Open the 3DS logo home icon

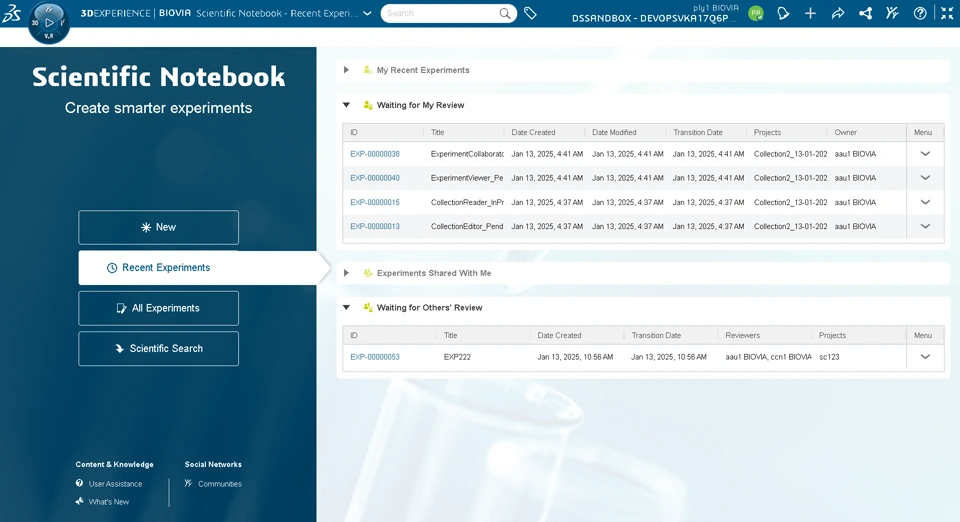coord(12,13)
